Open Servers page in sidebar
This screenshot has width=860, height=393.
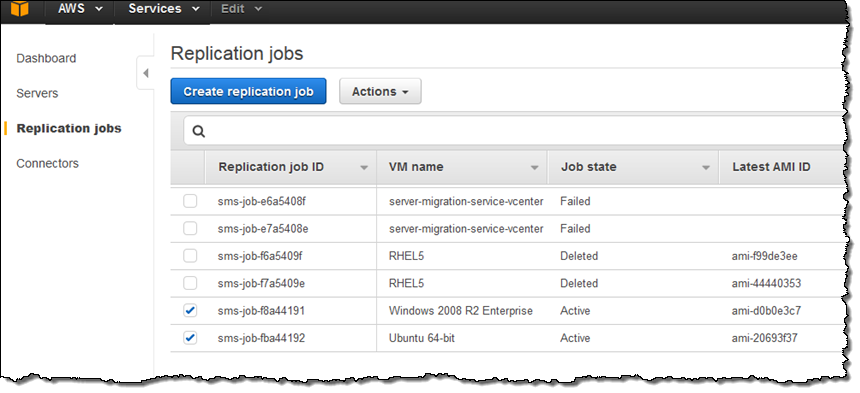click(37, 93)
